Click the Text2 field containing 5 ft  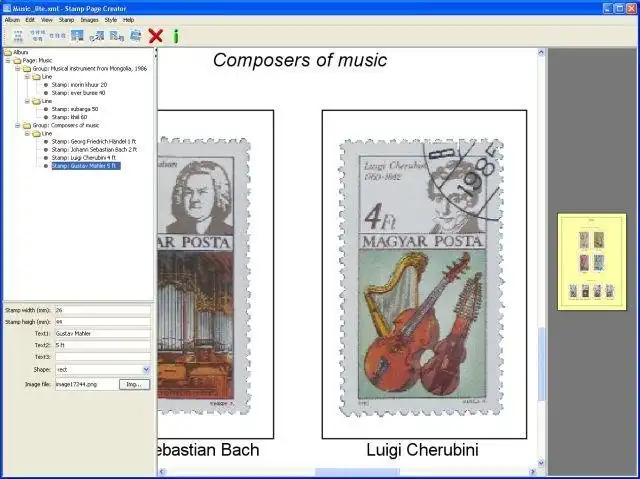click(x=102, y=345)
